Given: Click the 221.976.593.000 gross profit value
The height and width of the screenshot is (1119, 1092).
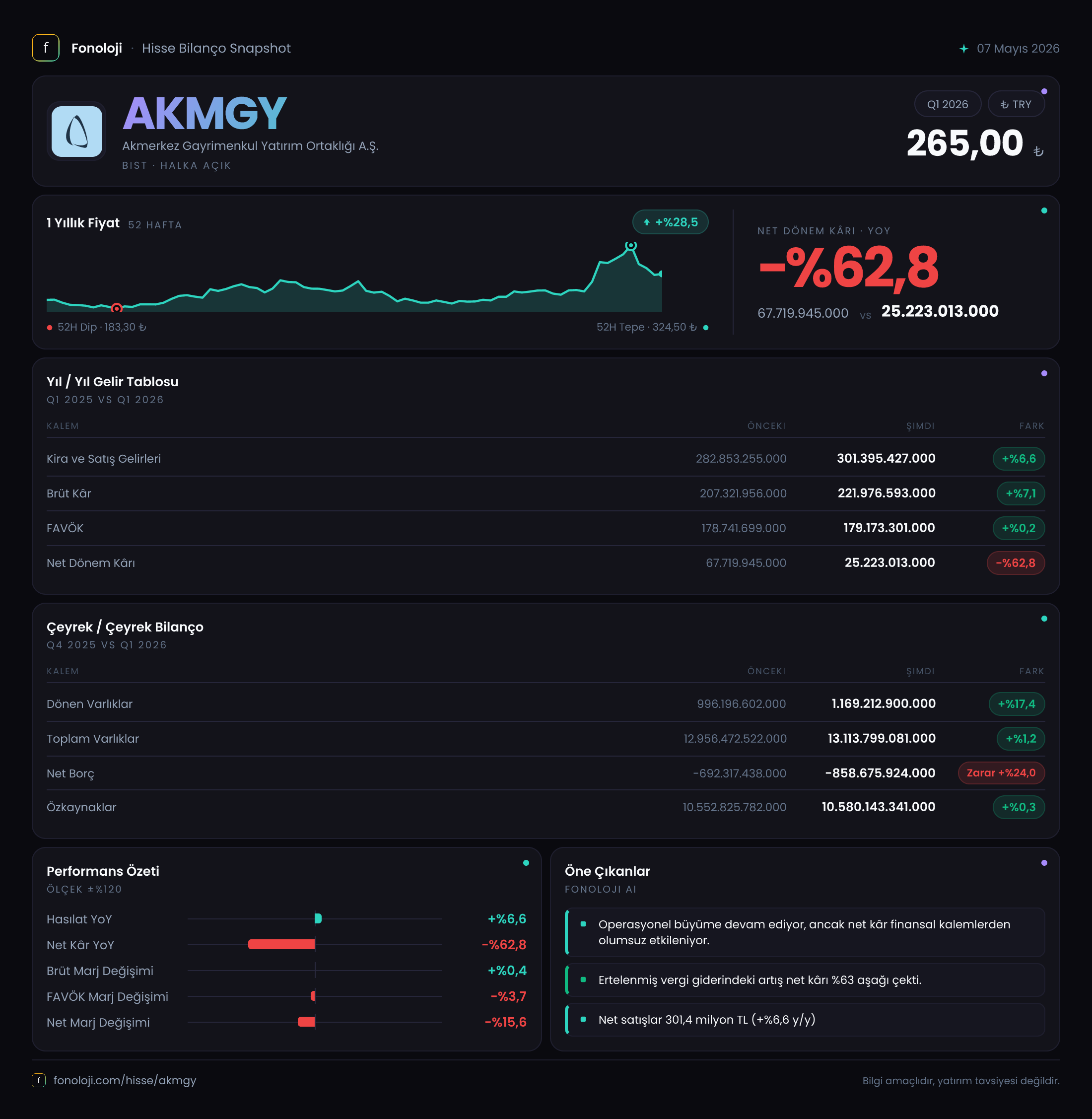Looking at the screenshot, I should click(x=887, y=494).
